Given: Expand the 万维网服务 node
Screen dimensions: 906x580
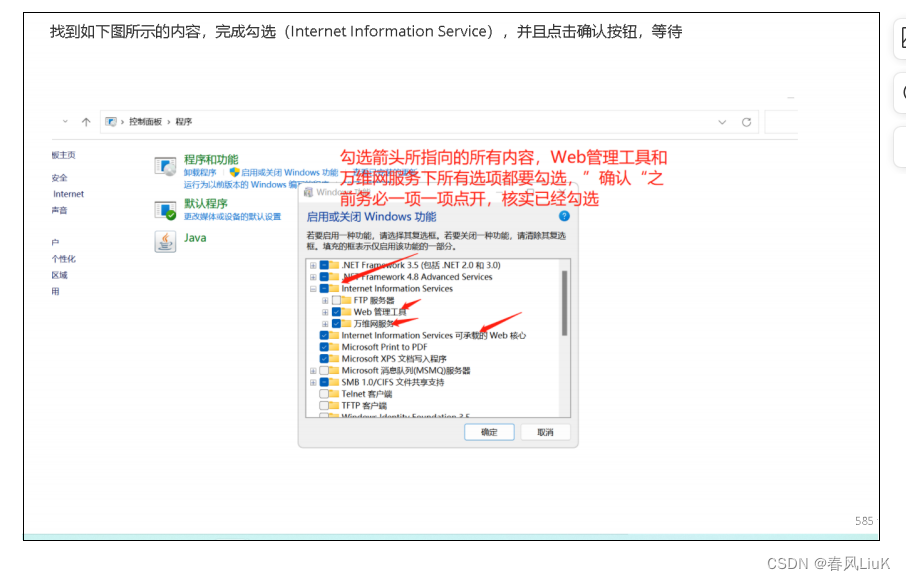Looking at the screenshot, I should tap(325, 324).
